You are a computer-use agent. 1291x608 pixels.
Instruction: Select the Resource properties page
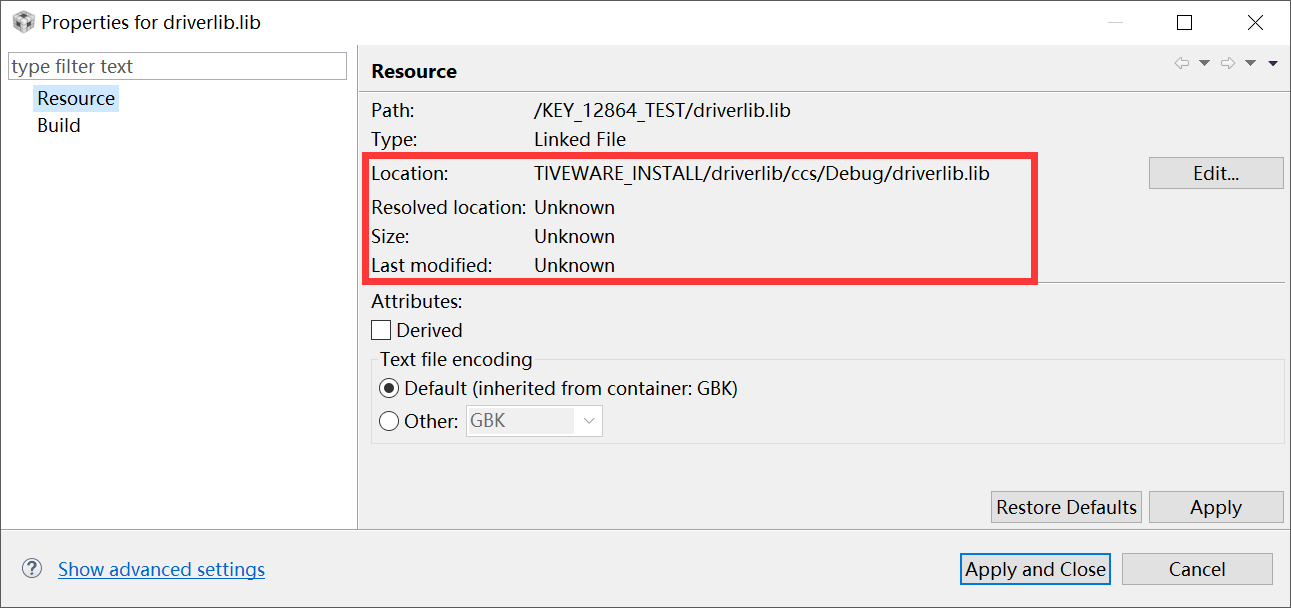coord(76,98)
